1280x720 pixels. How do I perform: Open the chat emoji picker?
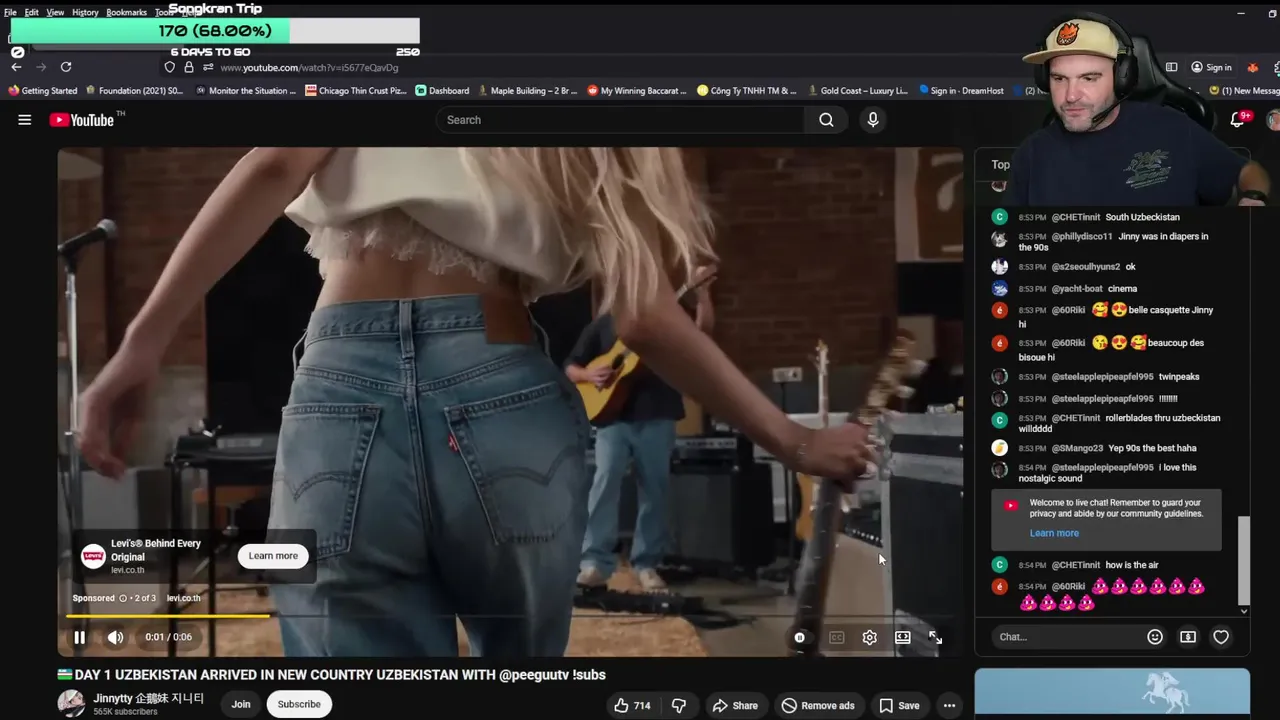point(1155,637)
